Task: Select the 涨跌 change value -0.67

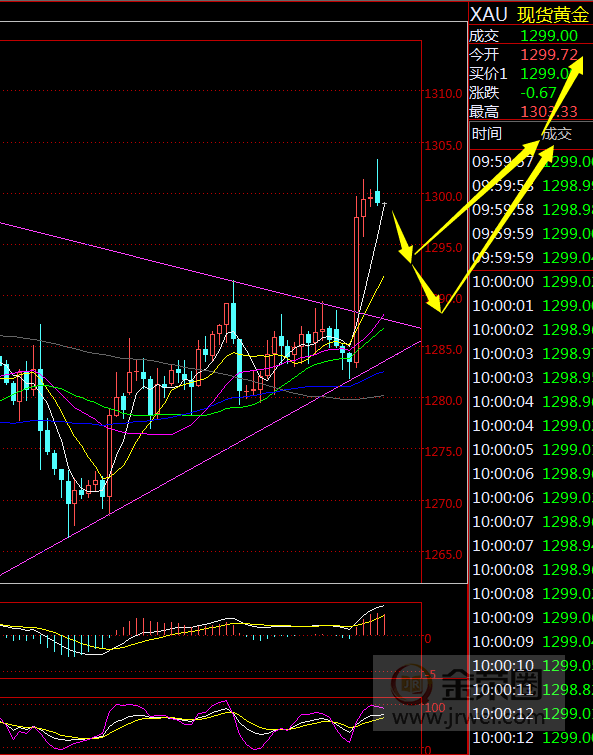Action: [538, 92]
